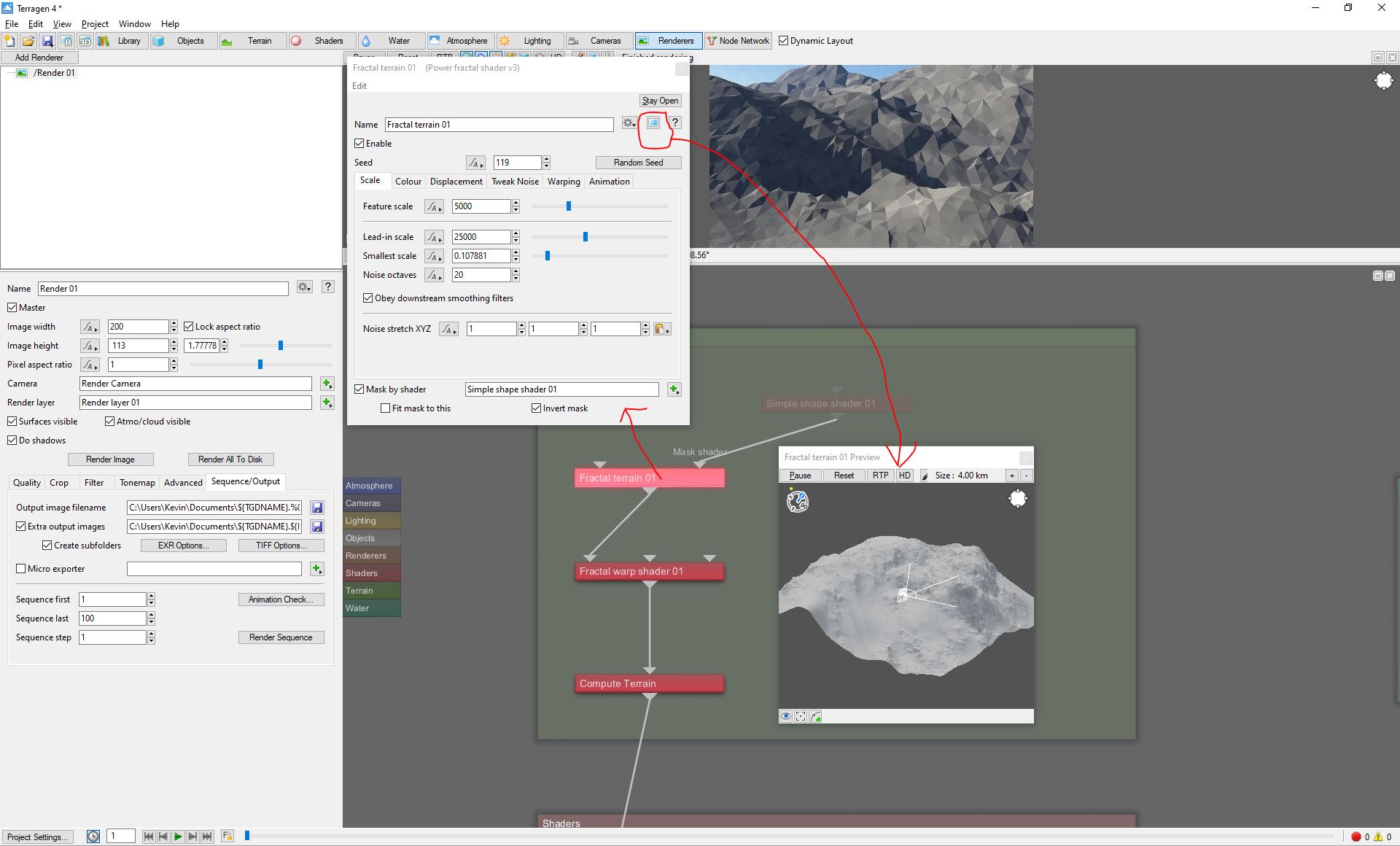Click the frame-selection icon in the Preview footer
1400x846 pixels.
click(801, 717)
